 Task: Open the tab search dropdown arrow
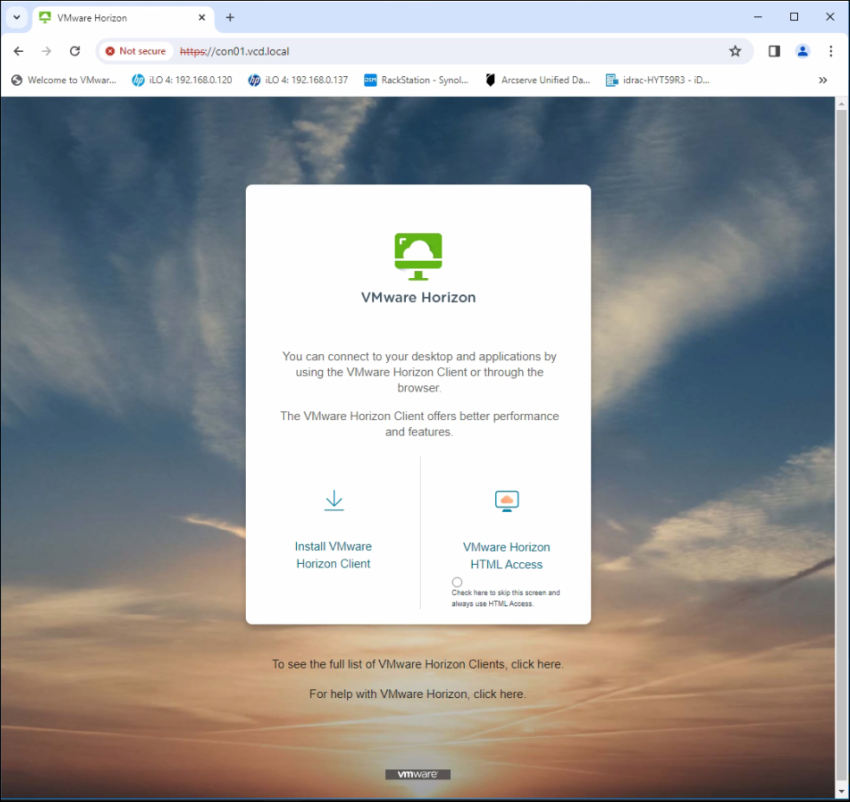[15, 16]
